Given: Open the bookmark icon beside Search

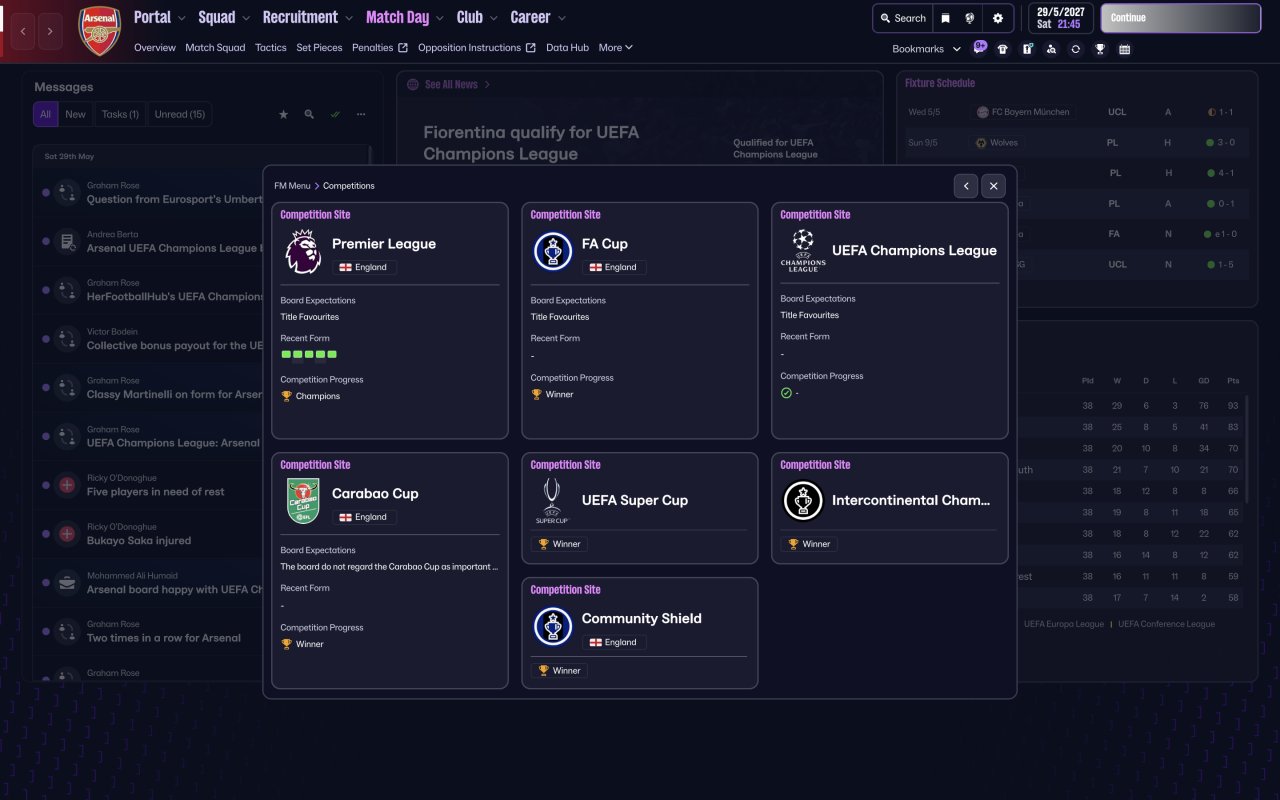Looking at the screenshot, I should tap(945, 18).
